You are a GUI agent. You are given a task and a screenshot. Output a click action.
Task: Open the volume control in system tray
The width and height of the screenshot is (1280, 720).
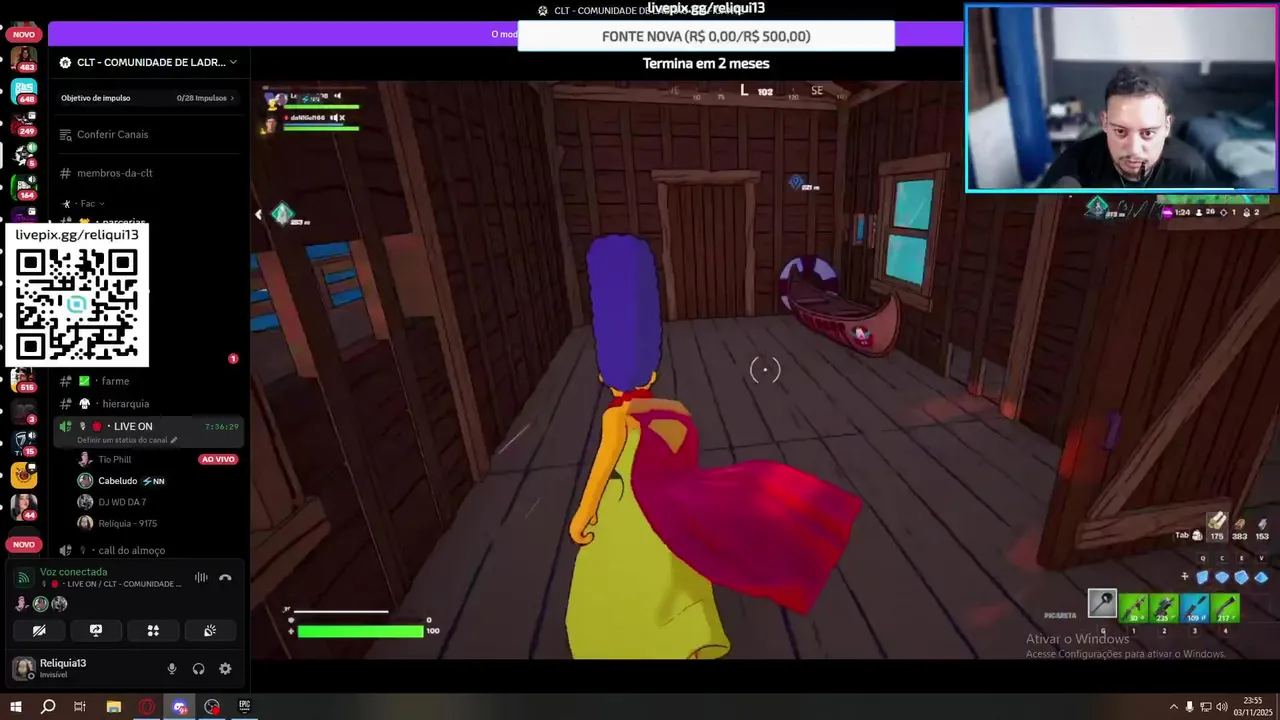click(1222, 707)
